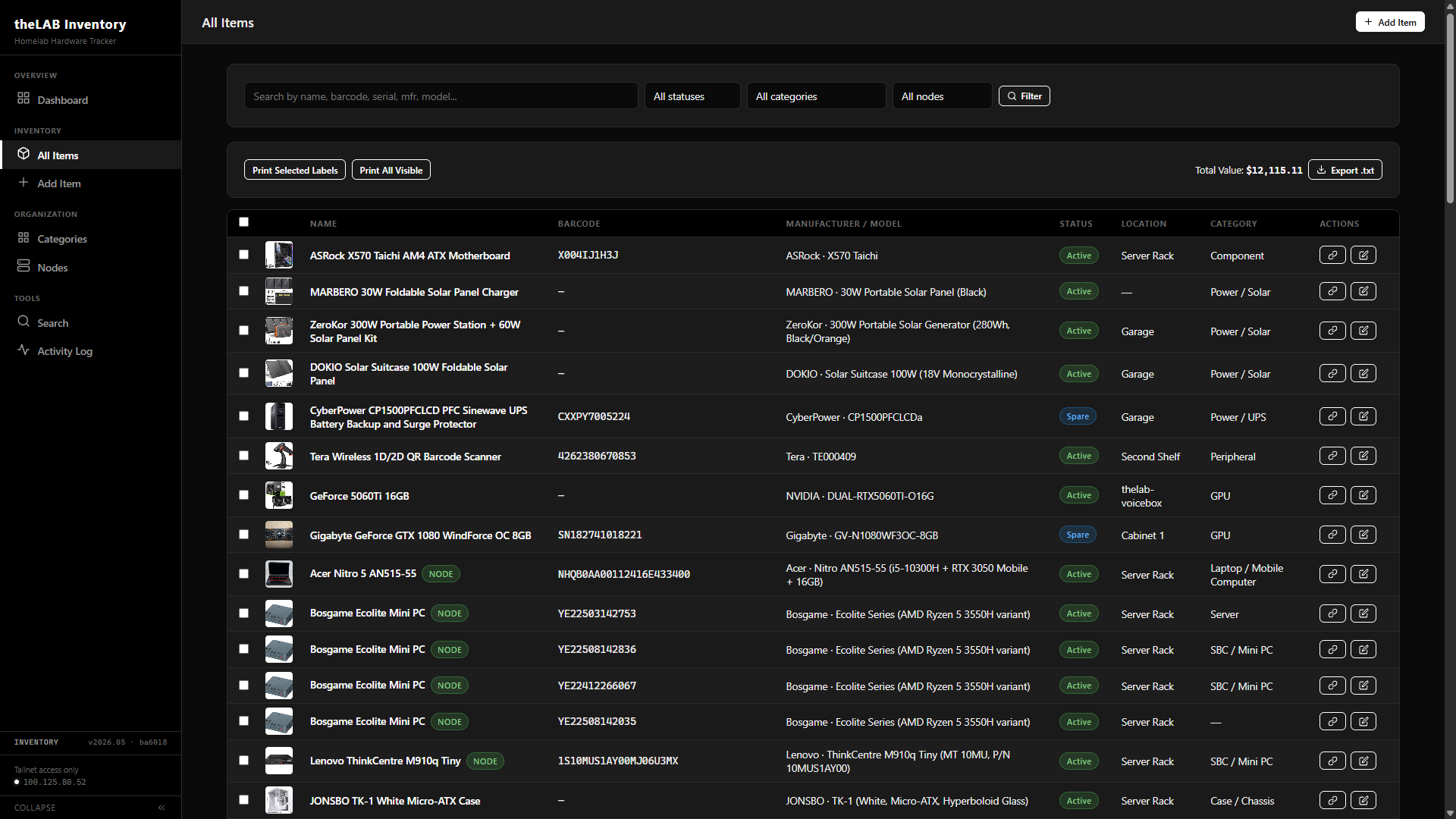
Task: Click the plus icon beside Add Item in sidebar
Action: 24,183
